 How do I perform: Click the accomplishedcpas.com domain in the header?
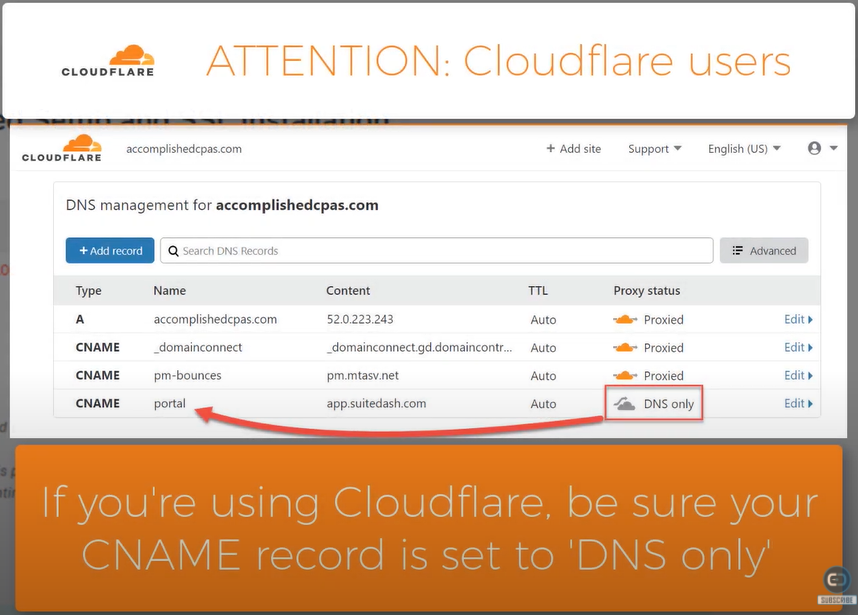pos(184,149)
